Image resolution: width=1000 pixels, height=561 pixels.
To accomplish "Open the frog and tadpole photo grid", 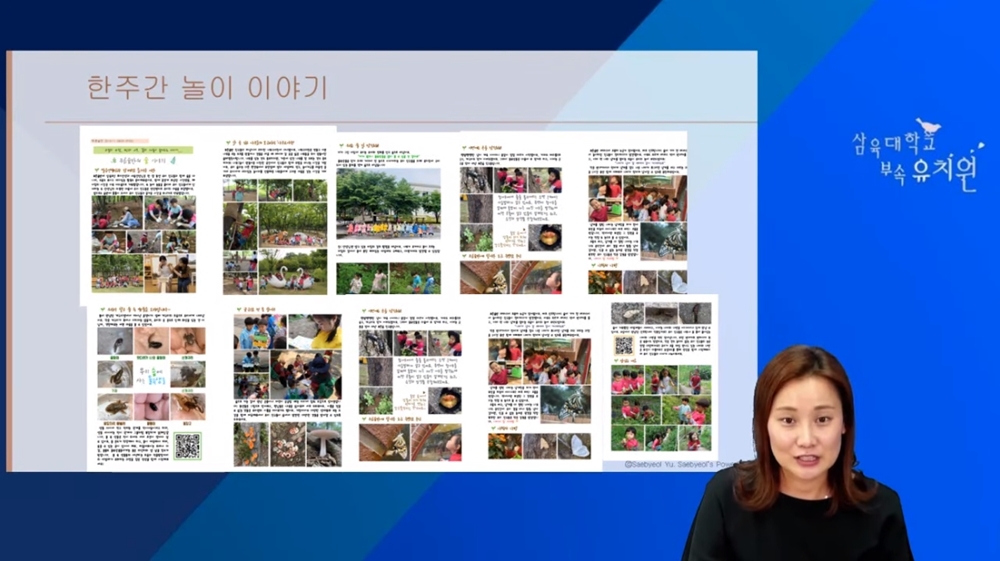I will [151, 374].
